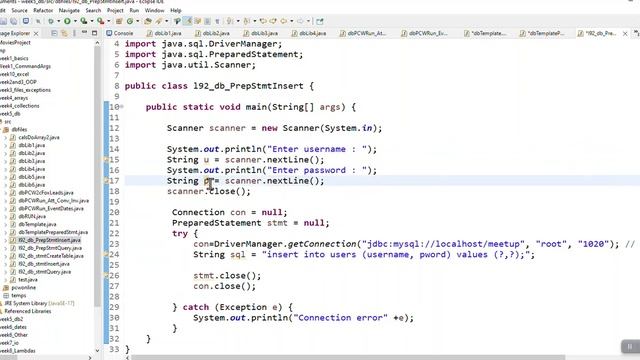
Task: Switch to the dbPCWRun_At... editor tab
Action: (x=363, y=33)
